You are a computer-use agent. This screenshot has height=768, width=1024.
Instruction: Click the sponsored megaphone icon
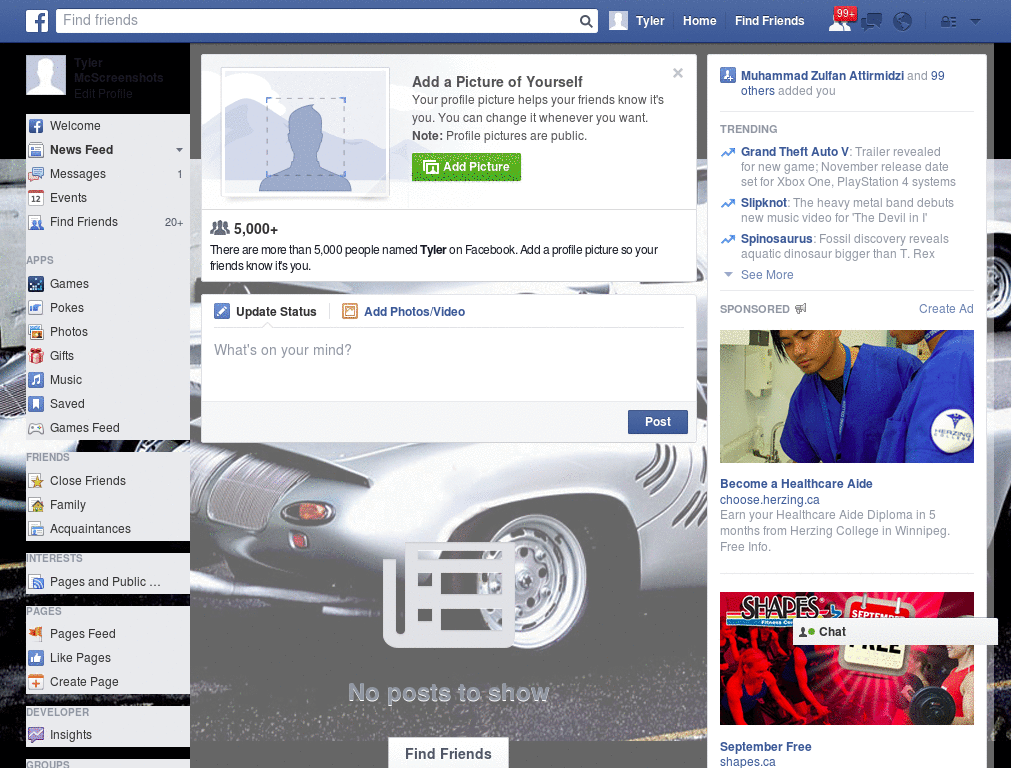pyautogui.click(x=801, y=308)
